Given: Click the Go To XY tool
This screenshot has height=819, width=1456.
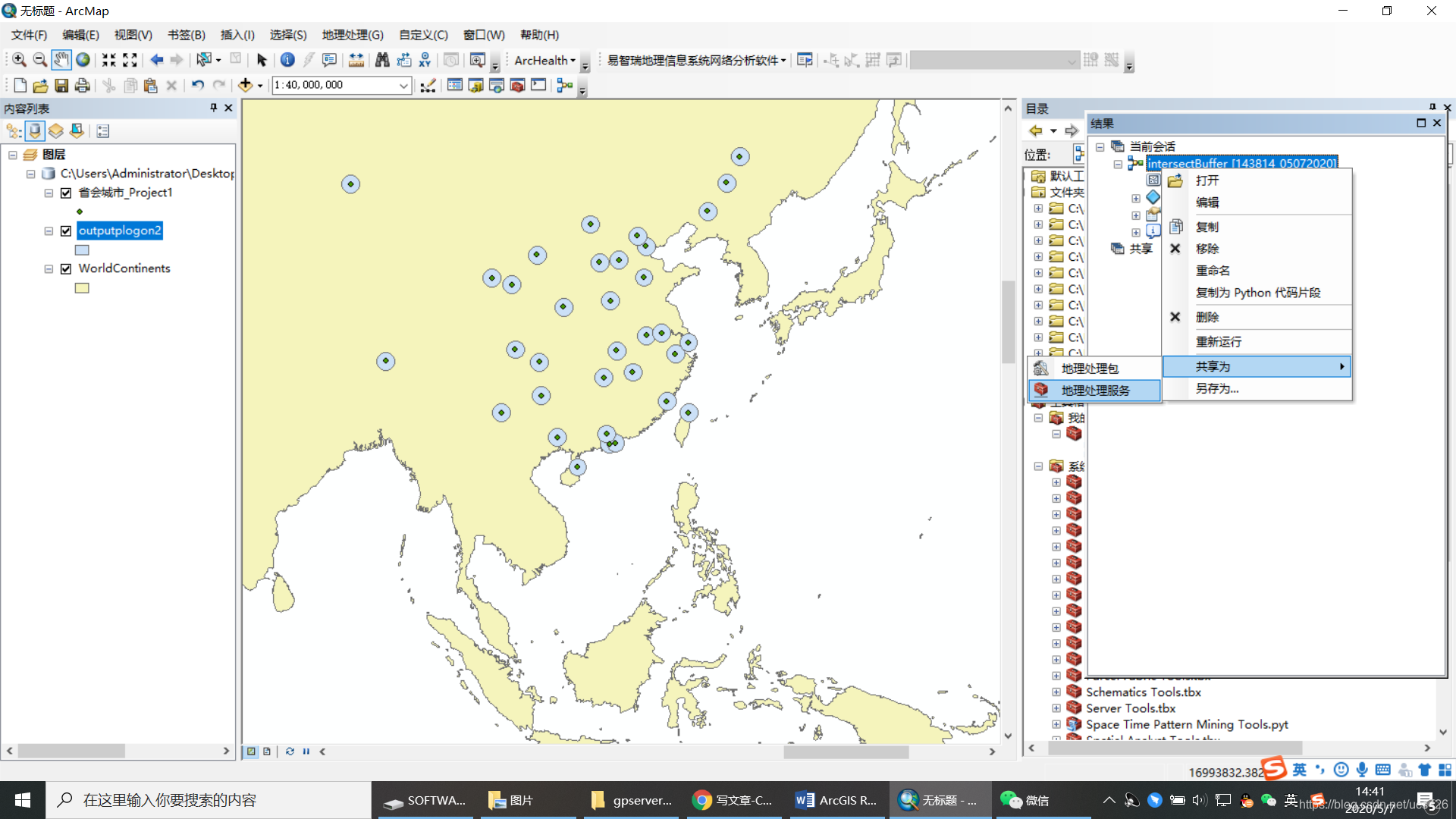Looking at the screenshot, I should [x=425, y=60].
